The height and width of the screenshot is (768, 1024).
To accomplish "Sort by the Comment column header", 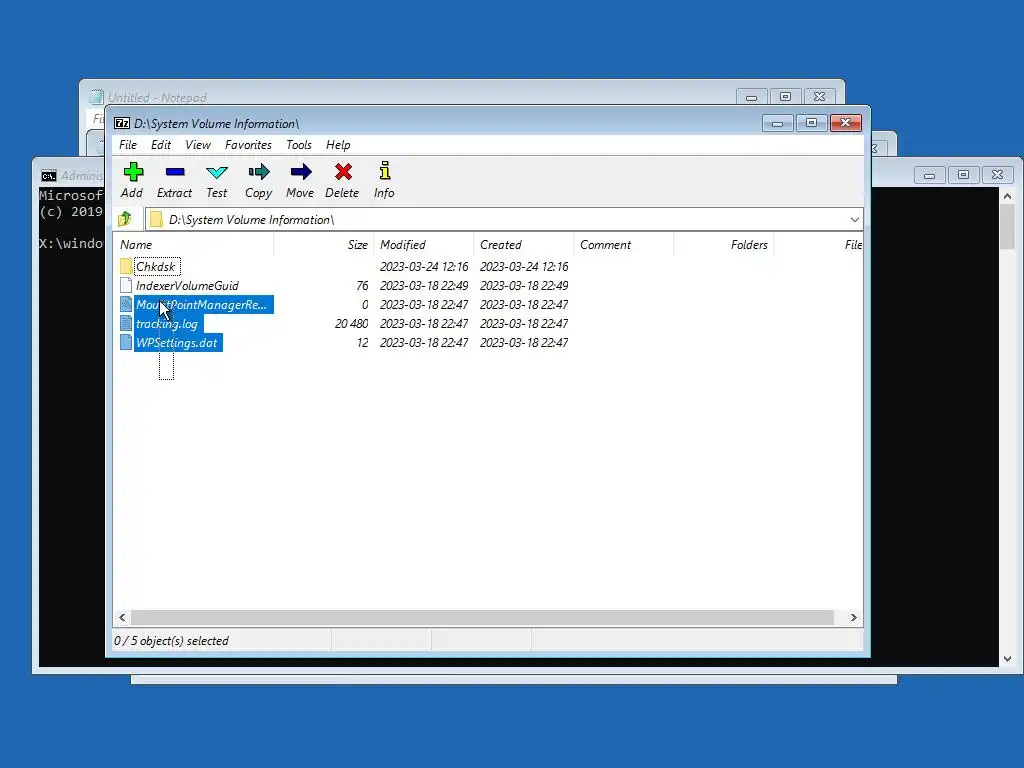I will (623, 245).
